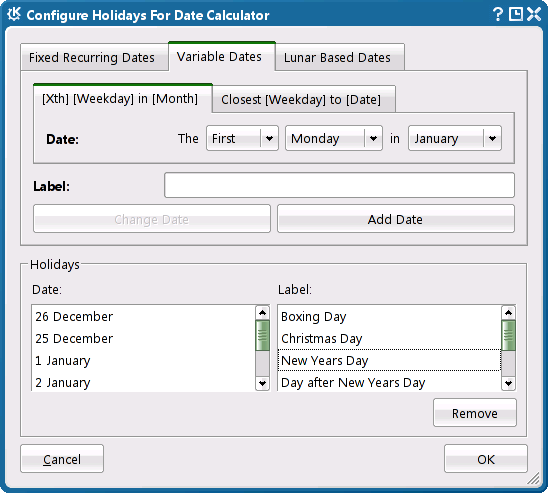Click the Add Date button
548x493 pixels.
[396, 219]
